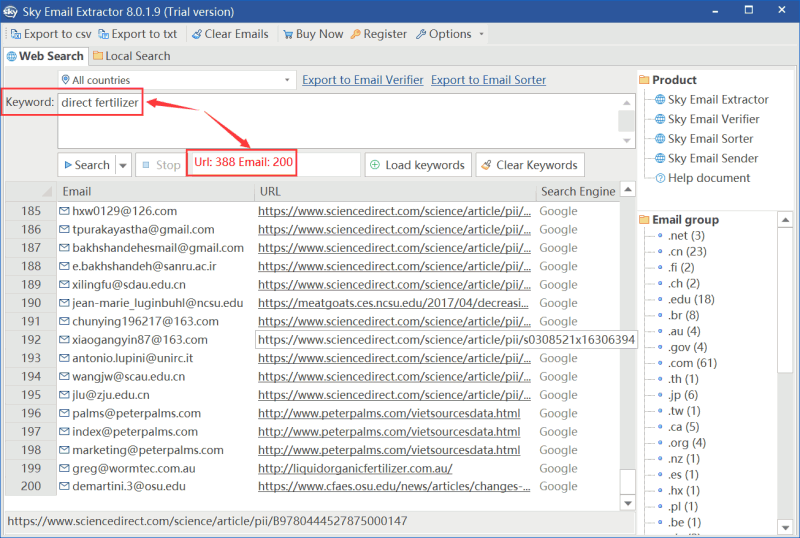Click the results table scroll down arrow
Image resolution: width=800 pixels, height=538 pixels.
click(628, 503)
